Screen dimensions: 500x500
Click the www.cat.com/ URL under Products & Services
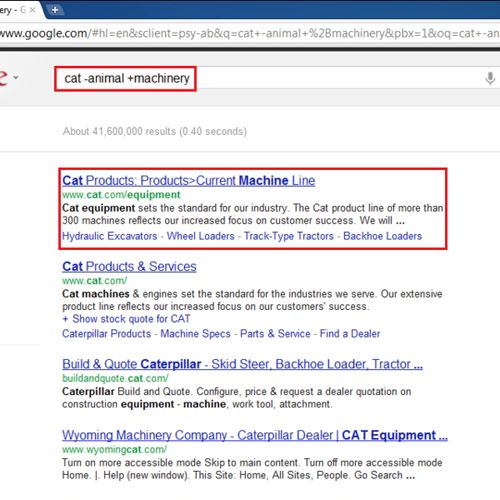pos(95,281)
